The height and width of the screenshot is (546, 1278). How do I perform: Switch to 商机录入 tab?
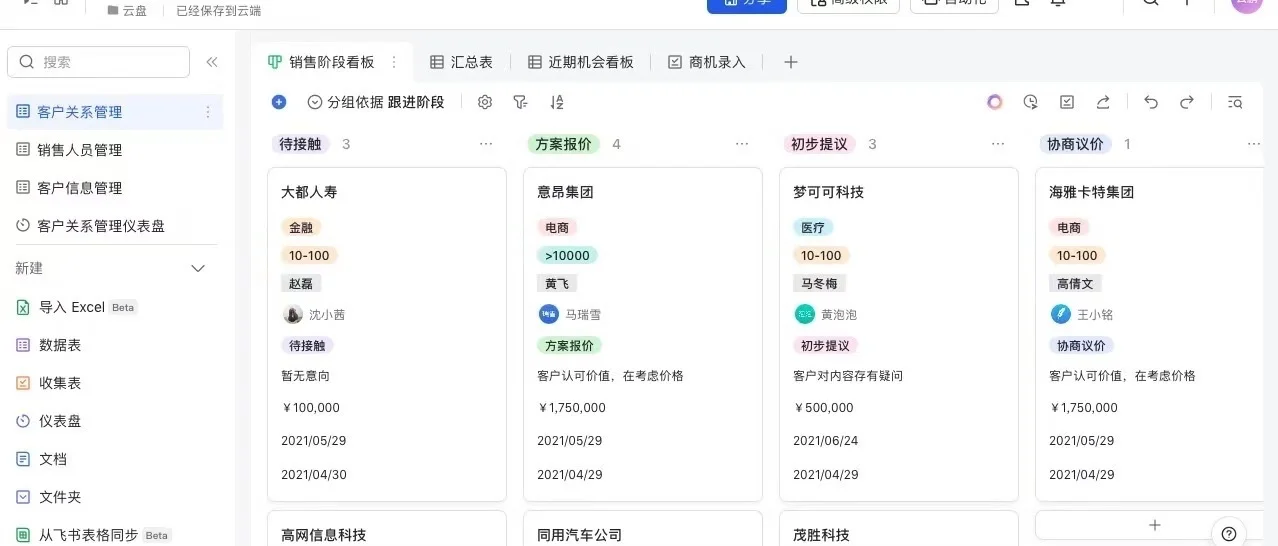click(707, 62)
